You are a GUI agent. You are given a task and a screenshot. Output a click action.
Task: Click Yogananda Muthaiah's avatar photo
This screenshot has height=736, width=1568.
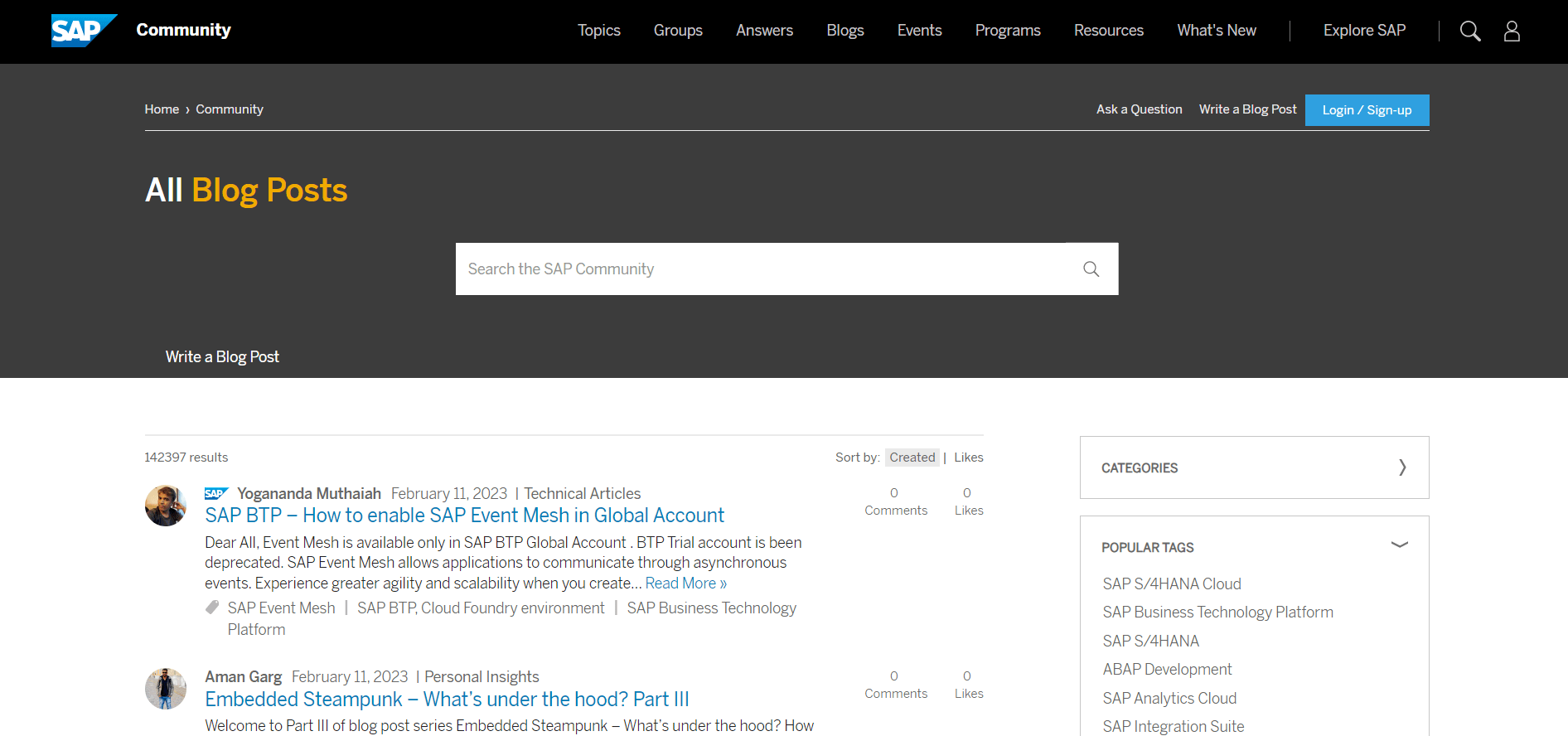(x=166, y=506)
